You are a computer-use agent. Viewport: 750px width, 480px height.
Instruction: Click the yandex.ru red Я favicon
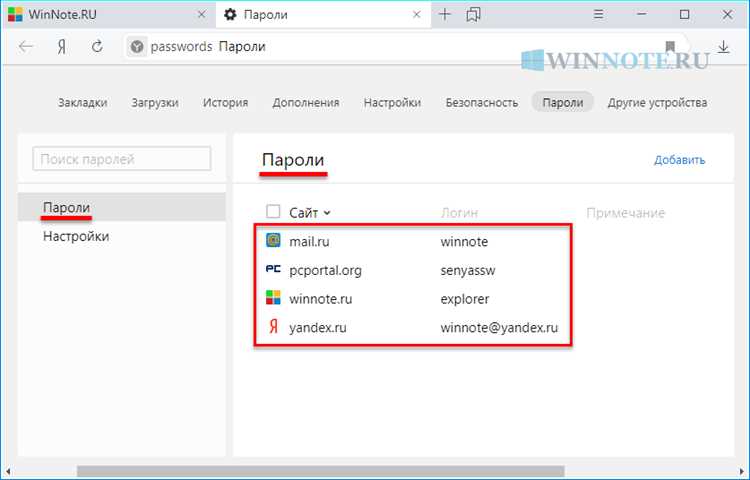[x=273, y=327]
